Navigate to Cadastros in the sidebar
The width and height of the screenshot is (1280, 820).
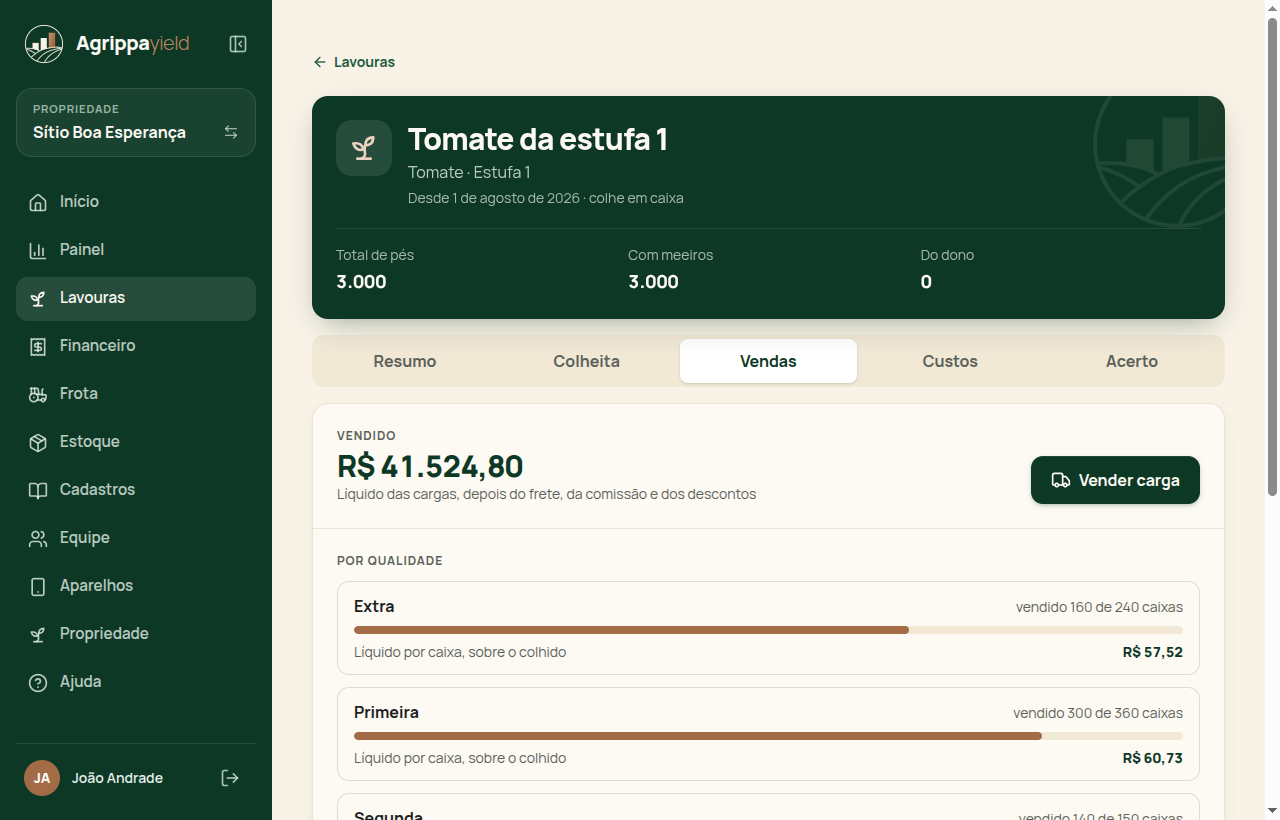(x=136, y=490)
